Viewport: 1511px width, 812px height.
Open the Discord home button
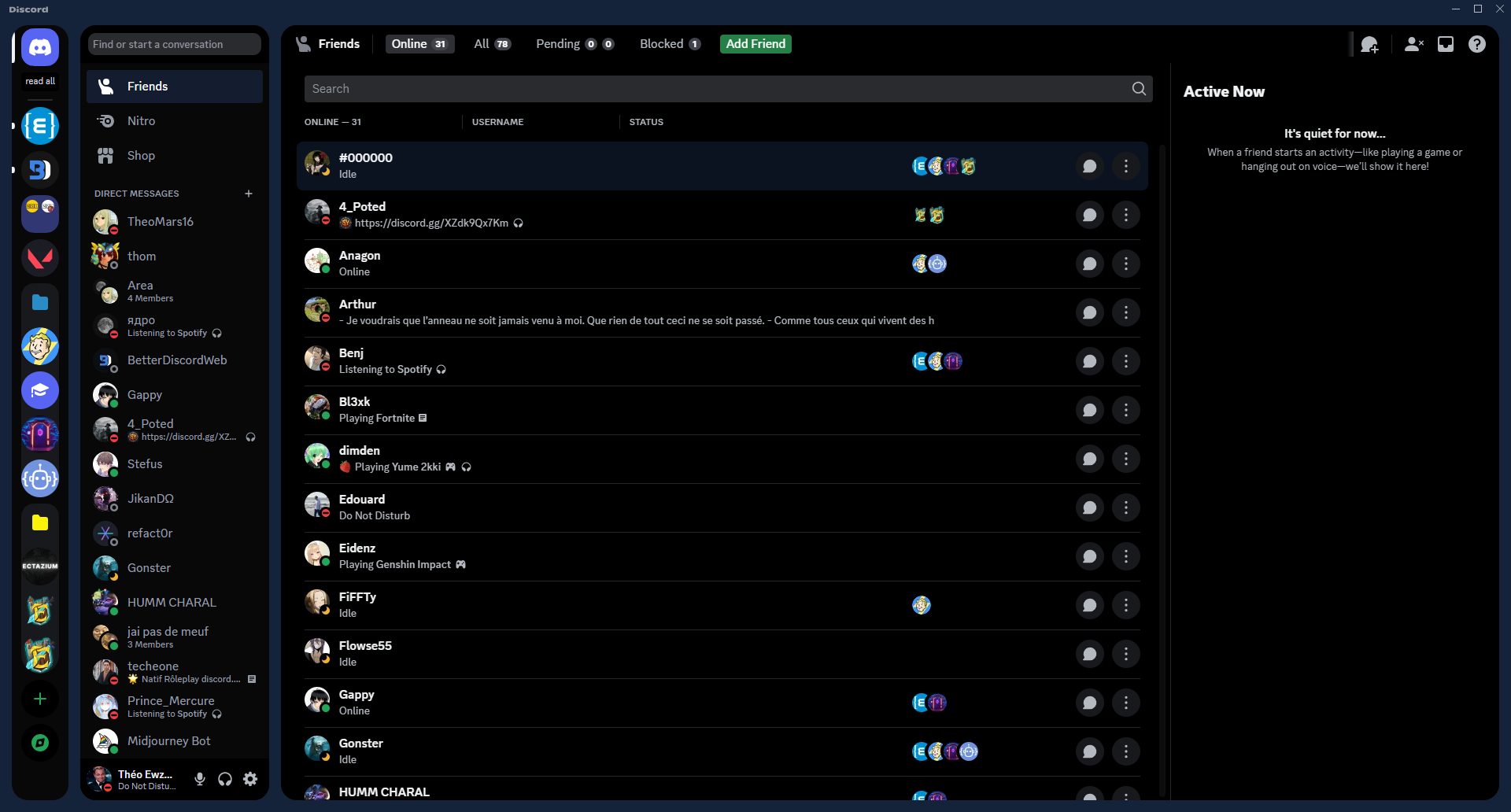point(39,47)
